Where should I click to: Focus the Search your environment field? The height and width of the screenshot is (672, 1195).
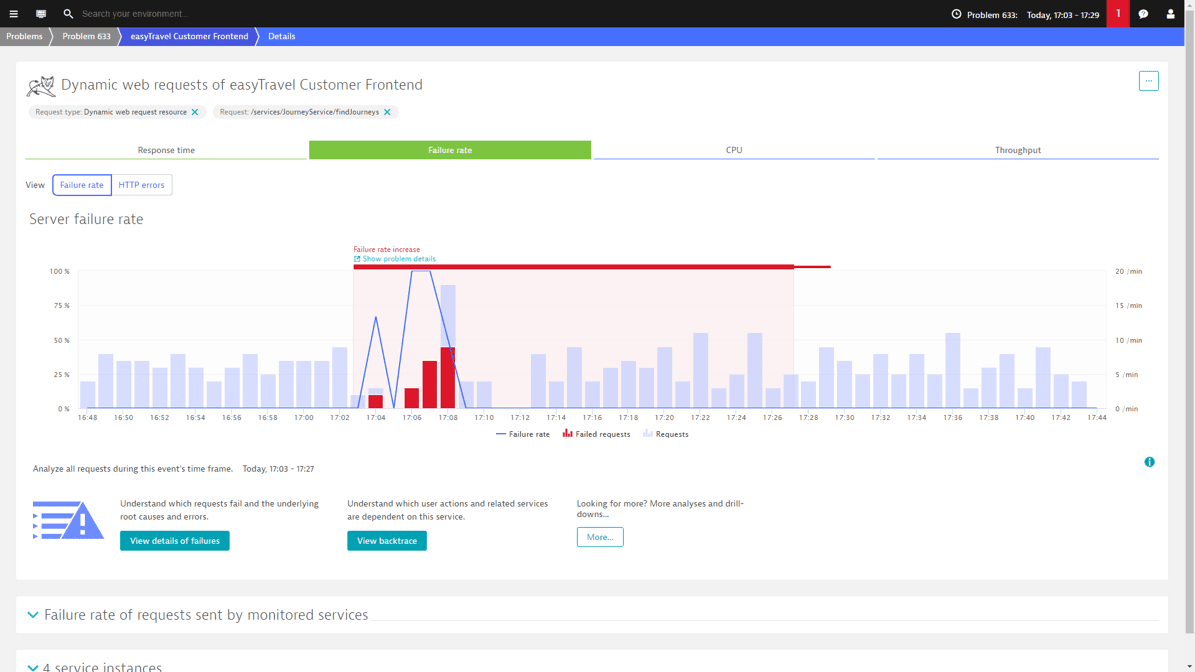pos(136,14)
